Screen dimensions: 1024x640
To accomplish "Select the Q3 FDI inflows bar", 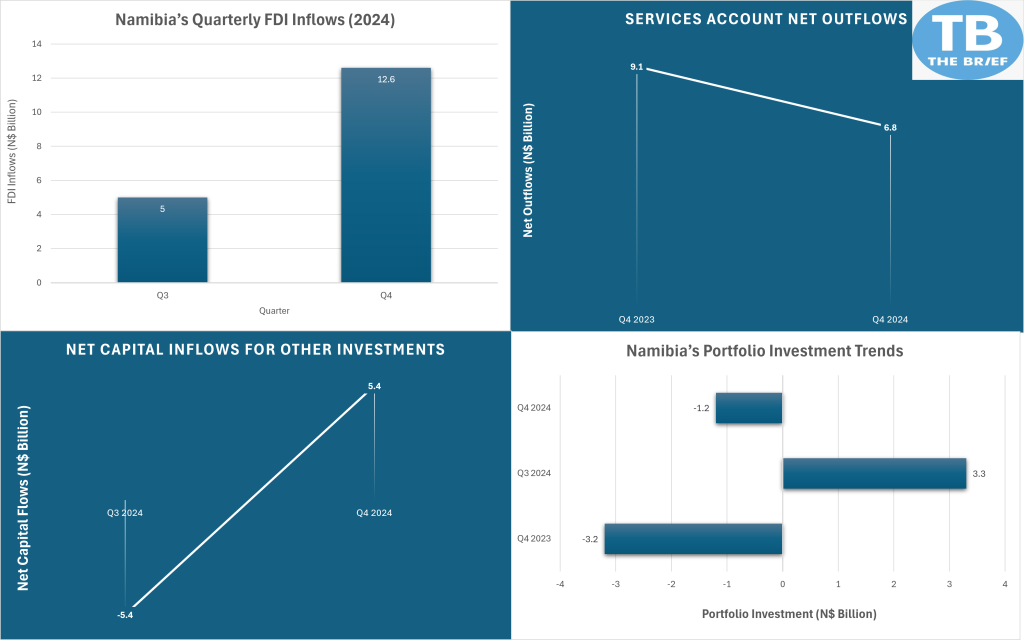I will [x=163, y=240].
